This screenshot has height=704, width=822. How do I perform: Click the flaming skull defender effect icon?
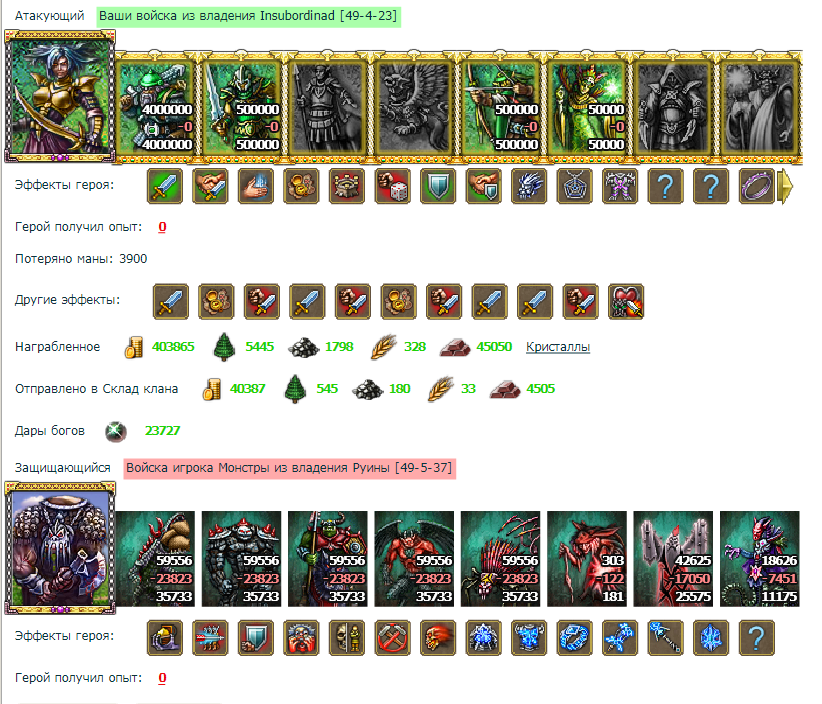438,638
